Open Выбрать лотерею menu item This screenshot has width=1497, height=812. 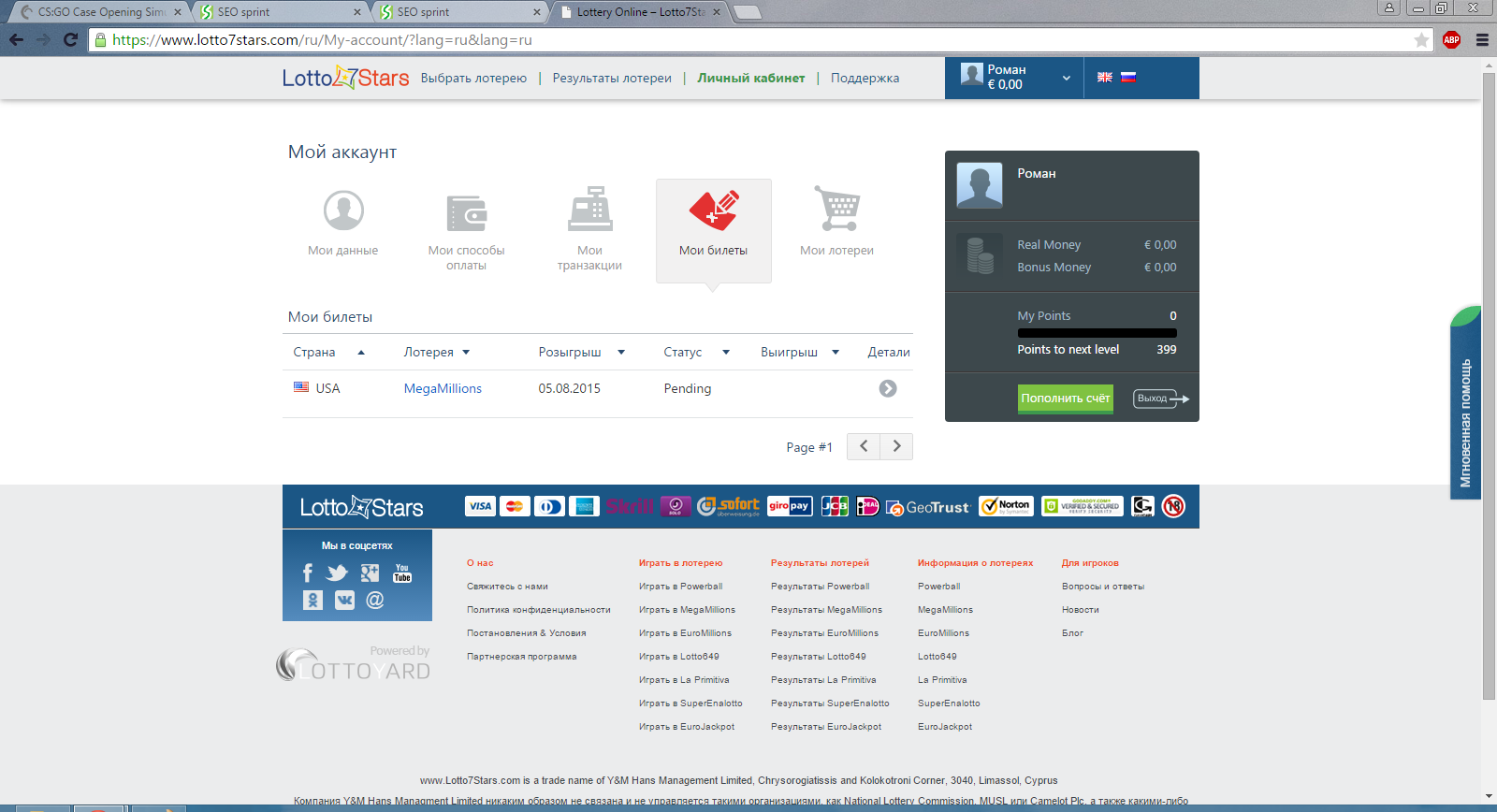coord(473,78)
